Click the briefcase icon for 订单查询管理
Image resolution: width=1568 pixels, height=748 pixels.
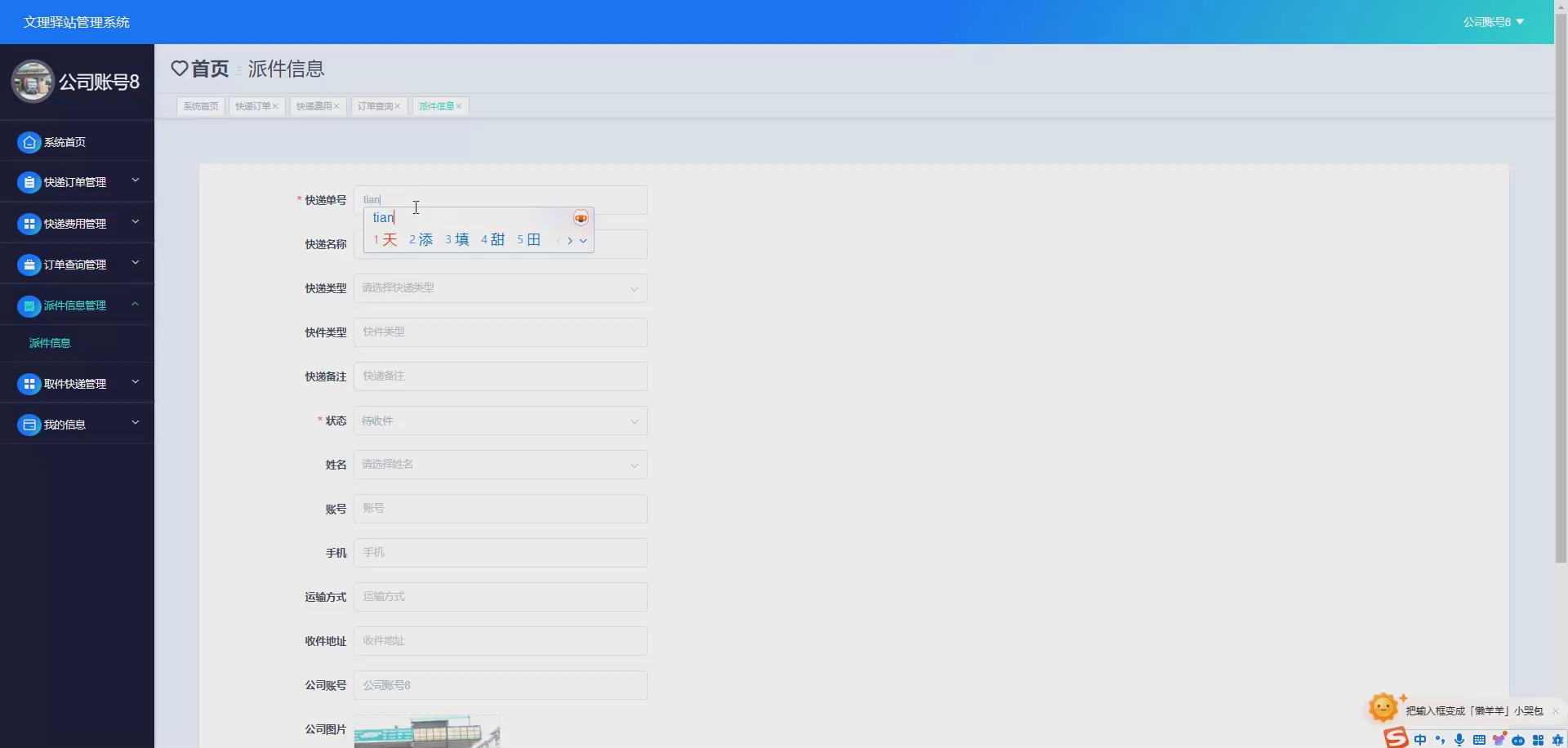(x=29, y=265)
